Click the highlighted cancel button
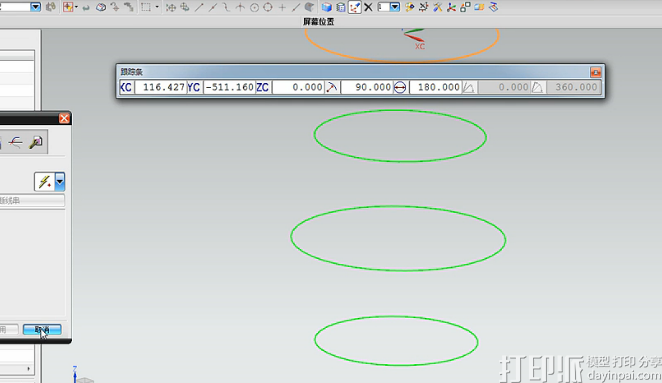The width and height of the screenshot is (662, 383). click(x=42, y=329)
